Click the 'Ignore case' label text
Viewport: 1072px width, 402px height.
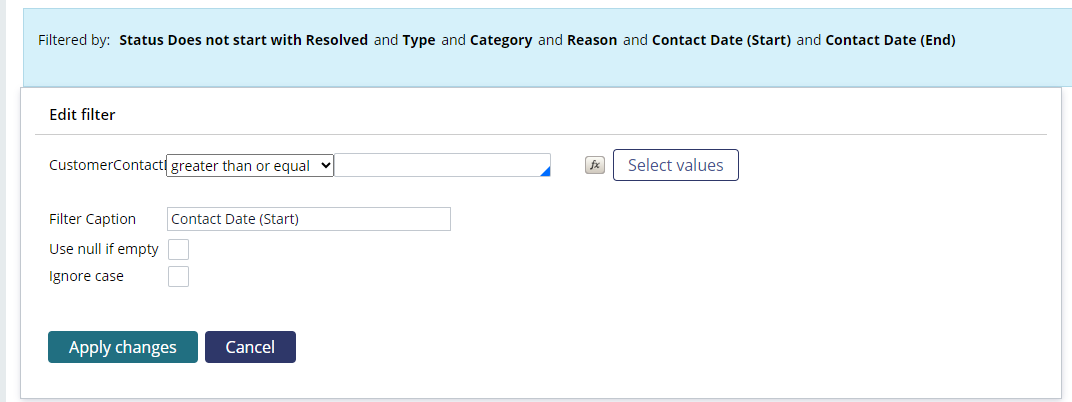click(86, 276)
